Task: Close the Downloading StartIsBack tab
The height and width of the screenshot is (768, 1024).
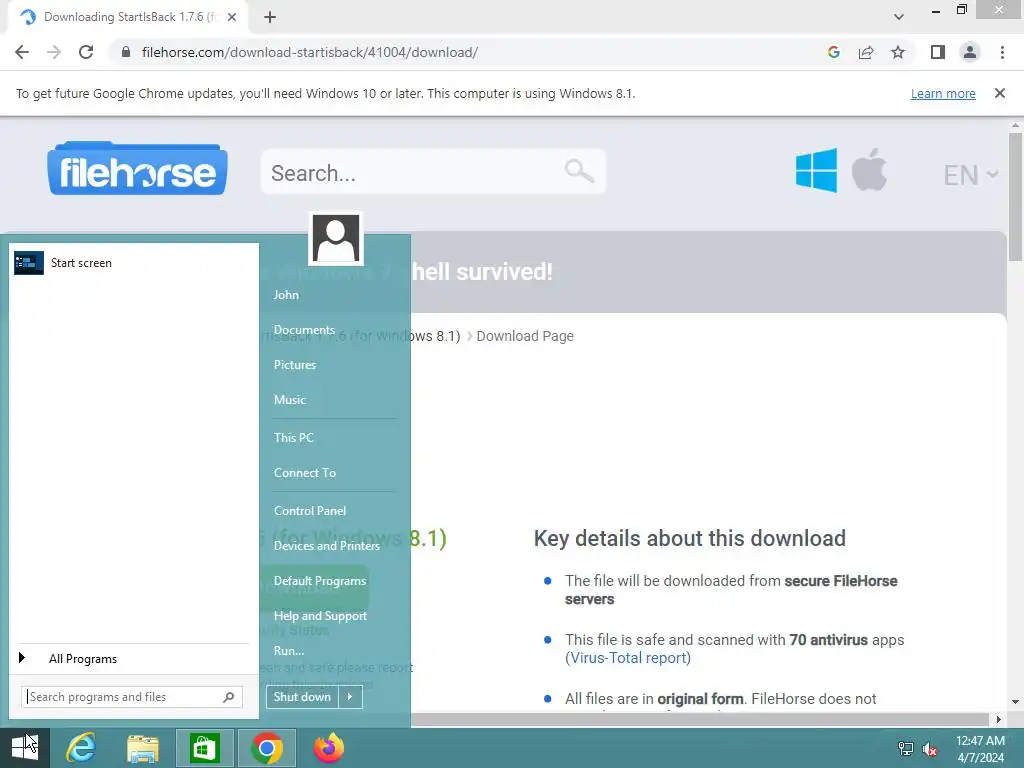Action: [x=232, y=17]
